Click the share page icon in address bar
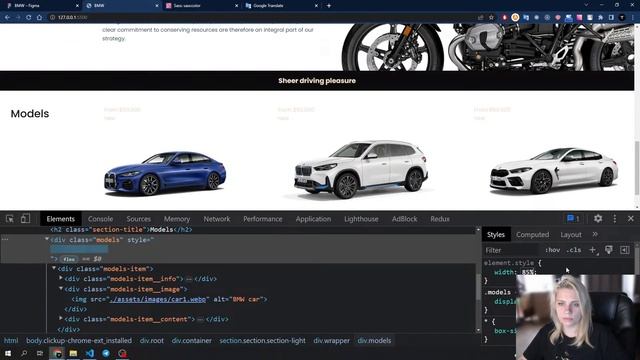 click(480, 18)
